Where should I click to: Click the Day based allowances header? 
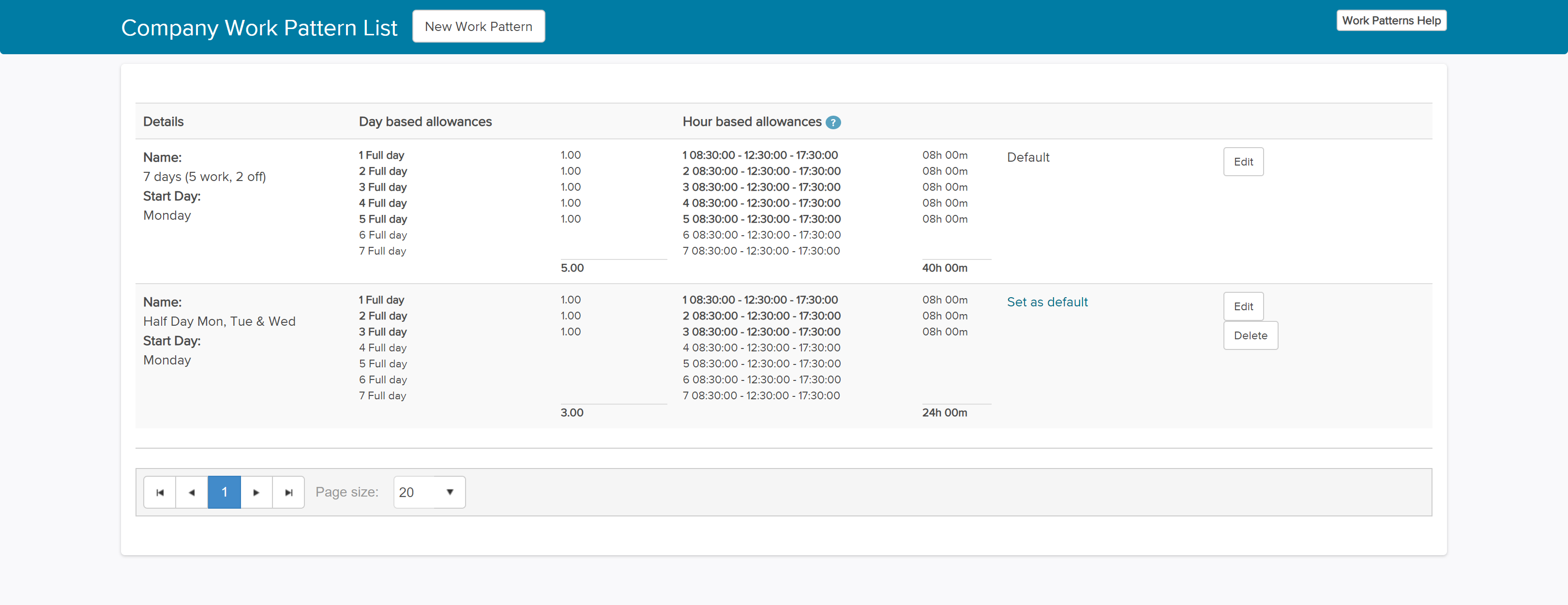coord(425,122)
